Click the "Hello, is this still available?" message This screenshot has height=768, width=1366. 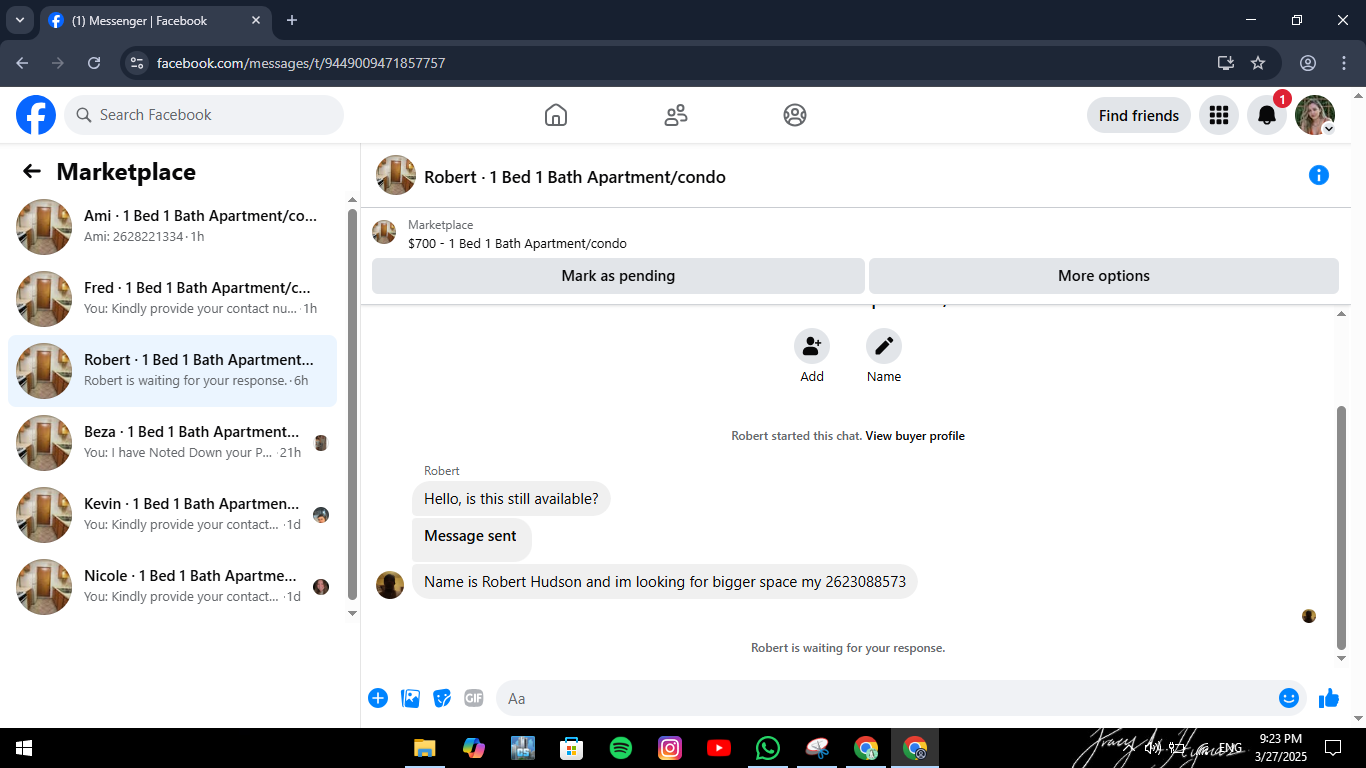511,499
